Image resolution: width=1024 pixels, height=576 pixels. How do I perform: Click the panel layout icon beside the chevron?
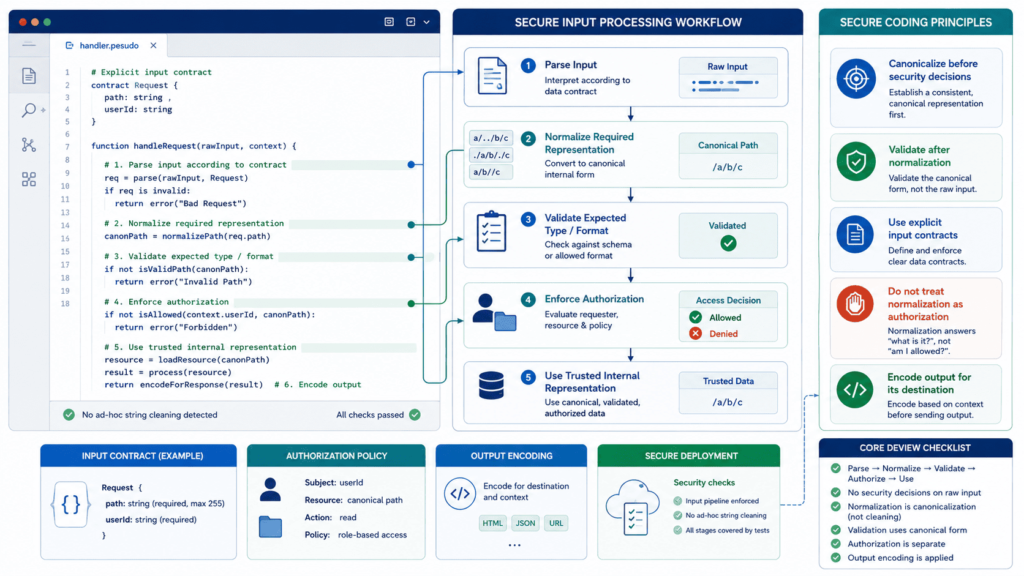[411, 22]
